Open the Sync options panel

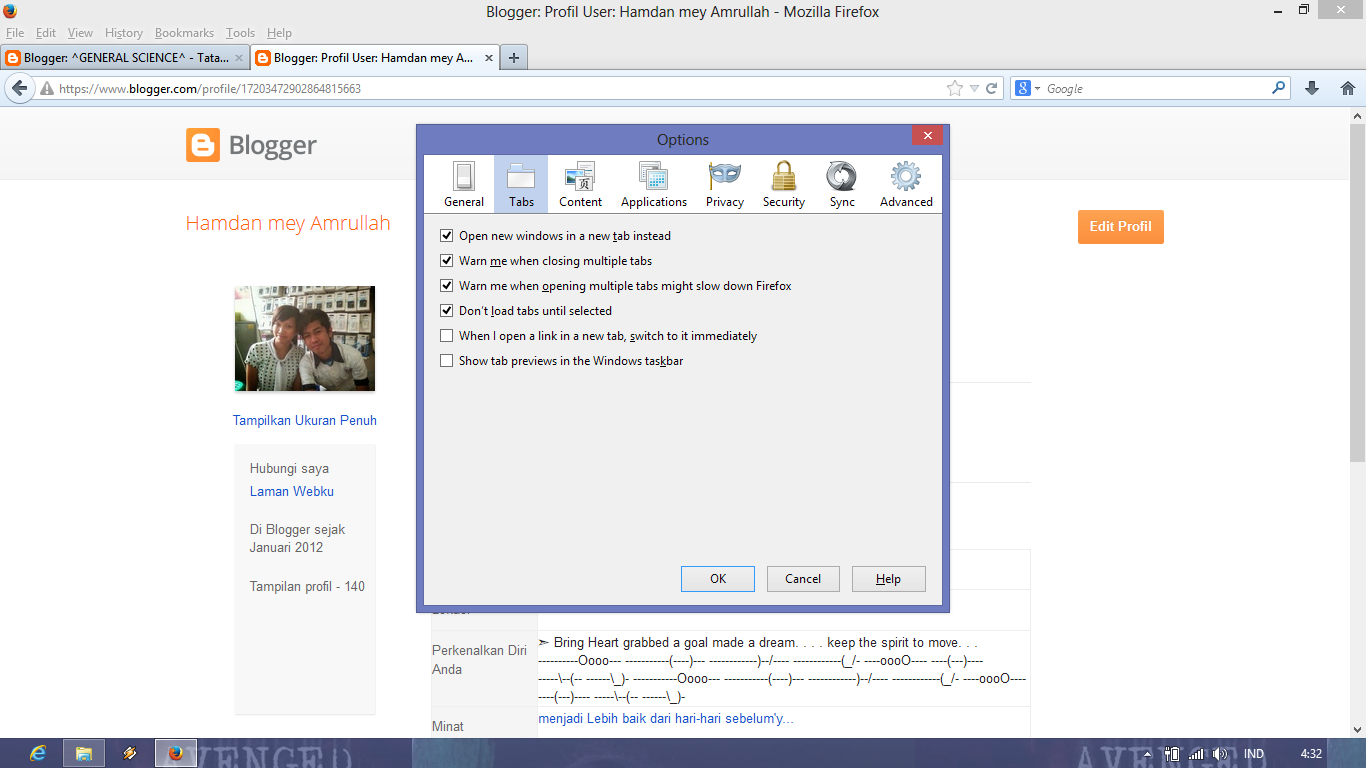point(842,184)
